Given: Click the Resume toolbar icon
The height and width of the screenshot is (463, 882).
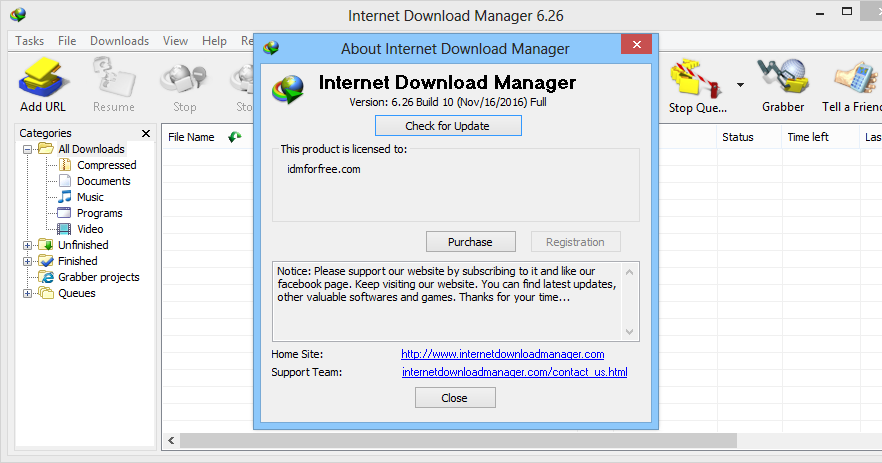Looking at the screenshot, I should coord(114,77).
